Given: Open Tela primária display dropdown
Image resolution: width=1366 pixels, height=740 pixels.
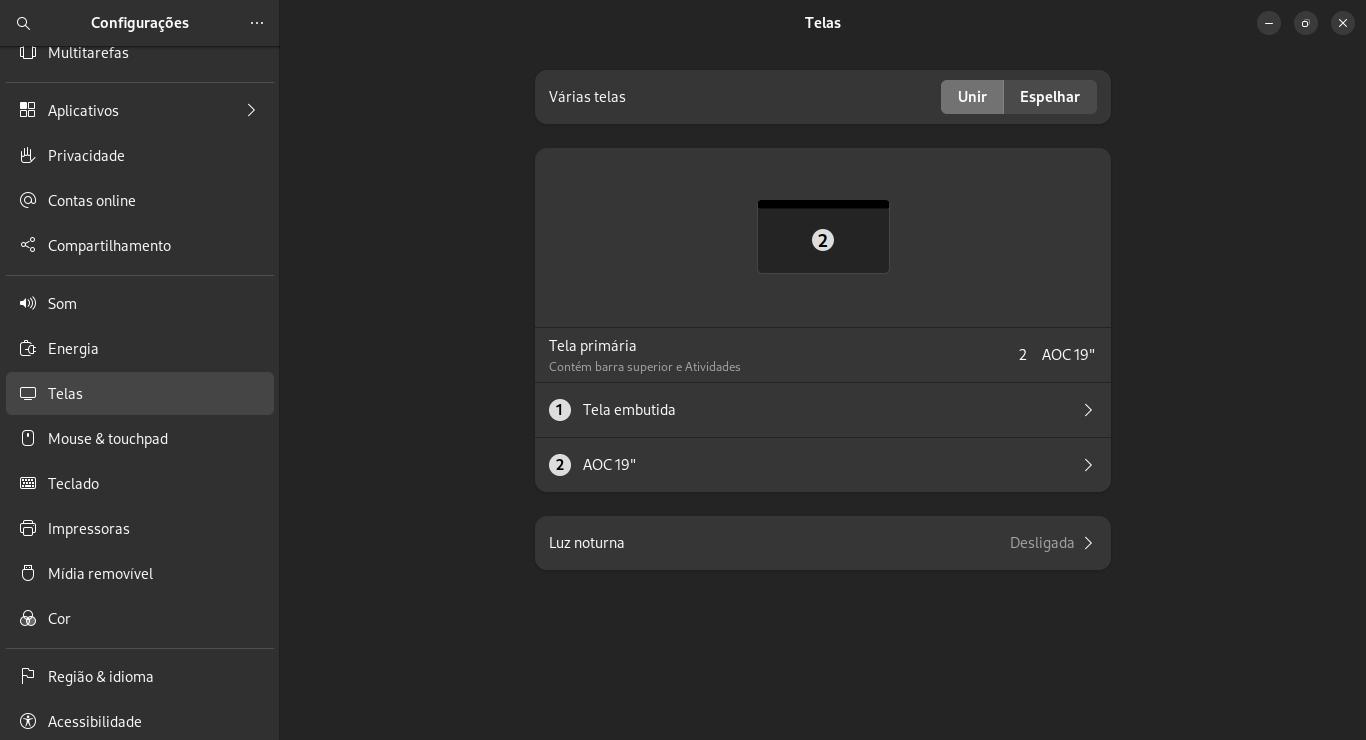Looking at the screenshot, I should 1057,355.
